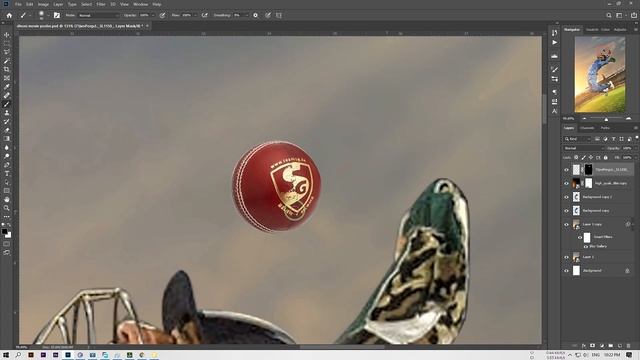The image size is (640, 360).
Task: Open the Windows Start button
Action: [x=6, y=355]
